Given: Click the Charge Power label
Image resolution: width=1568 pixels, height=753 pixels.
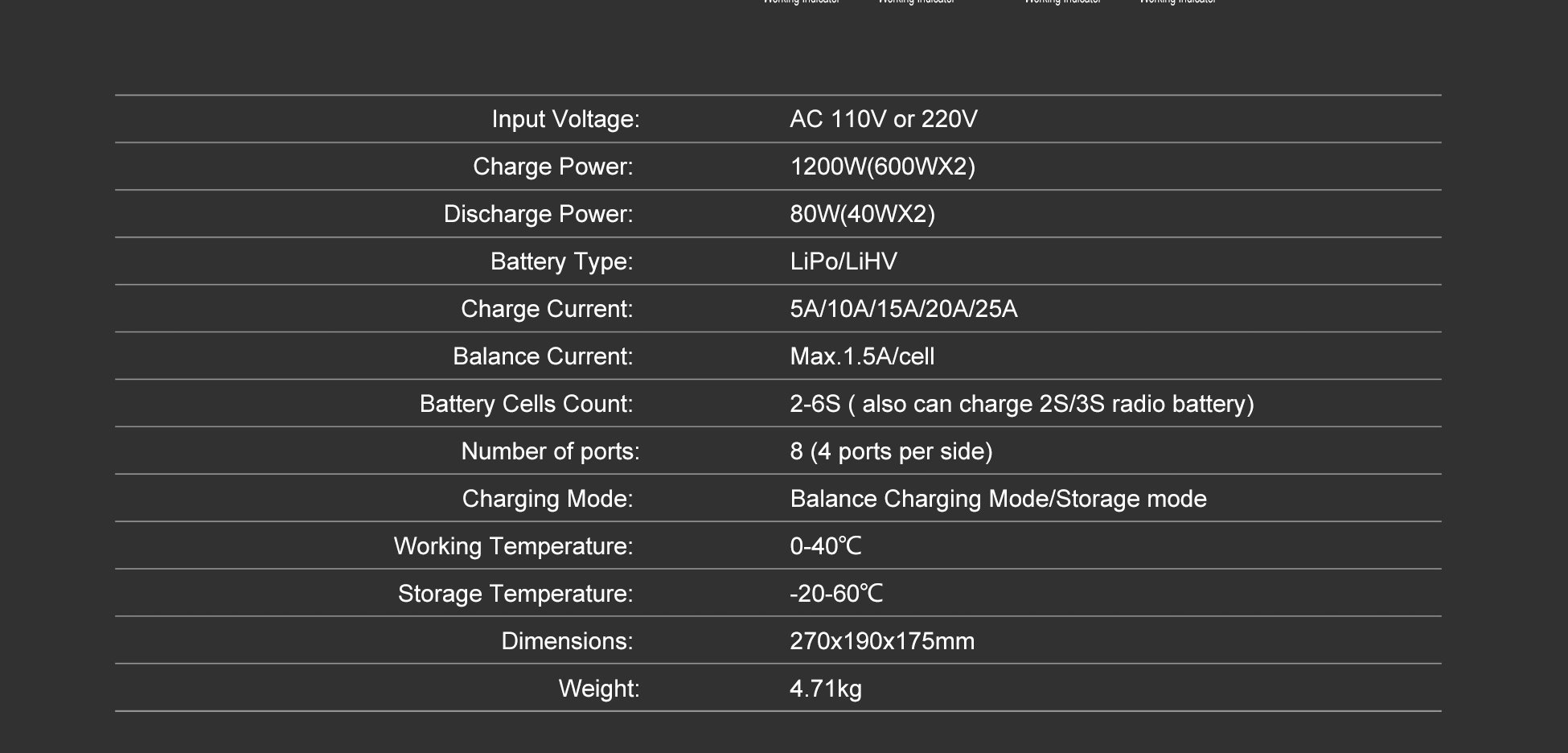Looking at the screenshot, I should pyautogui.click(x=552, y=167).
